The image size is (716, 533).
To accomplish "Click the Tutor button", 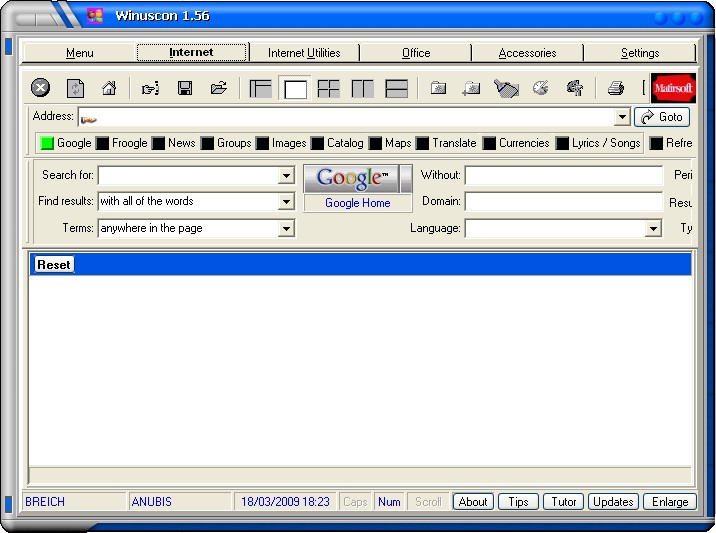I will (x=563, y=502).
